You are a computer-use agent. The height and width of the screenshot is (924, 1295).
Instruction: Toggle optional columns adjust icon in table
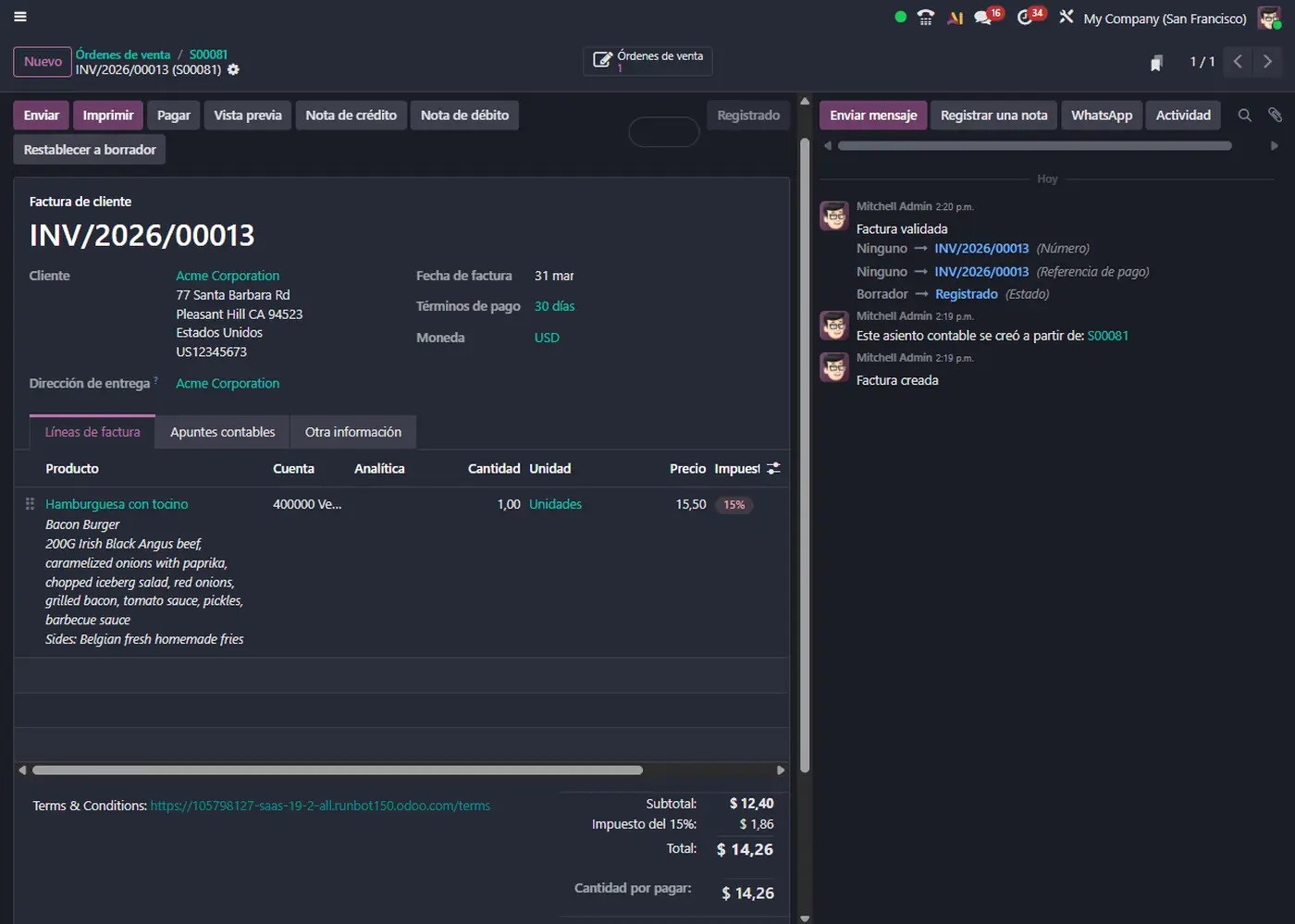tap(773, 469)
